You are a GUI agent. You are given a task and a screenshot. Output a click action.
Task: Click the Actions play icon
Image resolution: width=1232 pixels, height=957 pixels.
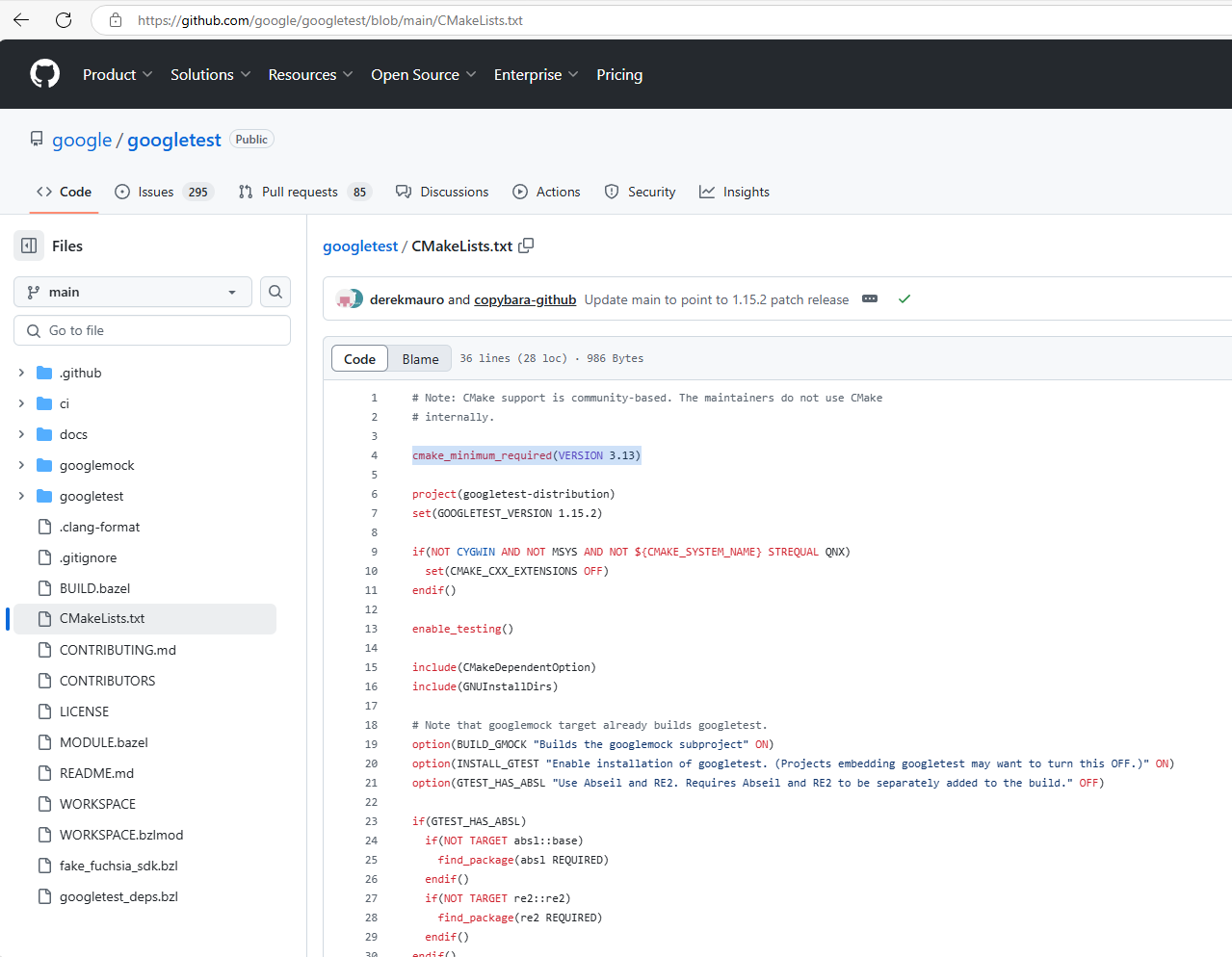[x=520, y=192]
